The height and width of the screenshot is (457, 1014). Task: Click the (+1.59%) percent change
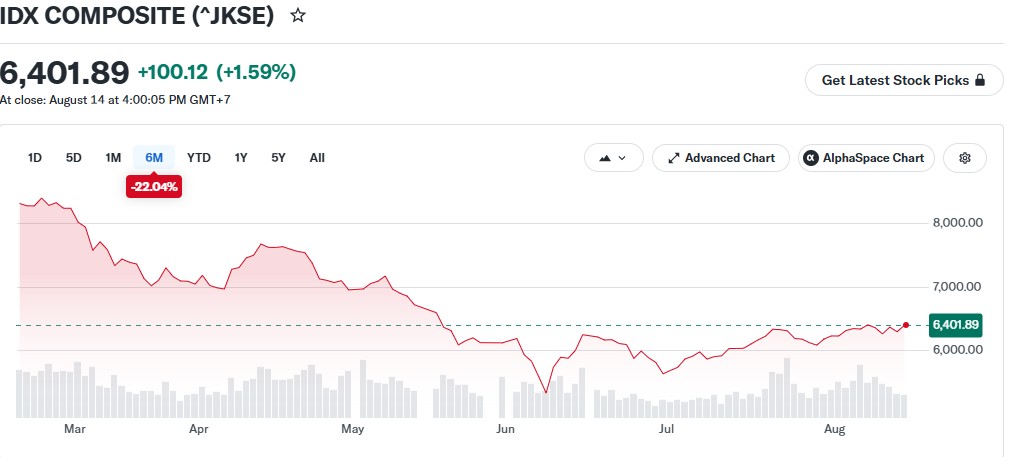tap(256, 72)
